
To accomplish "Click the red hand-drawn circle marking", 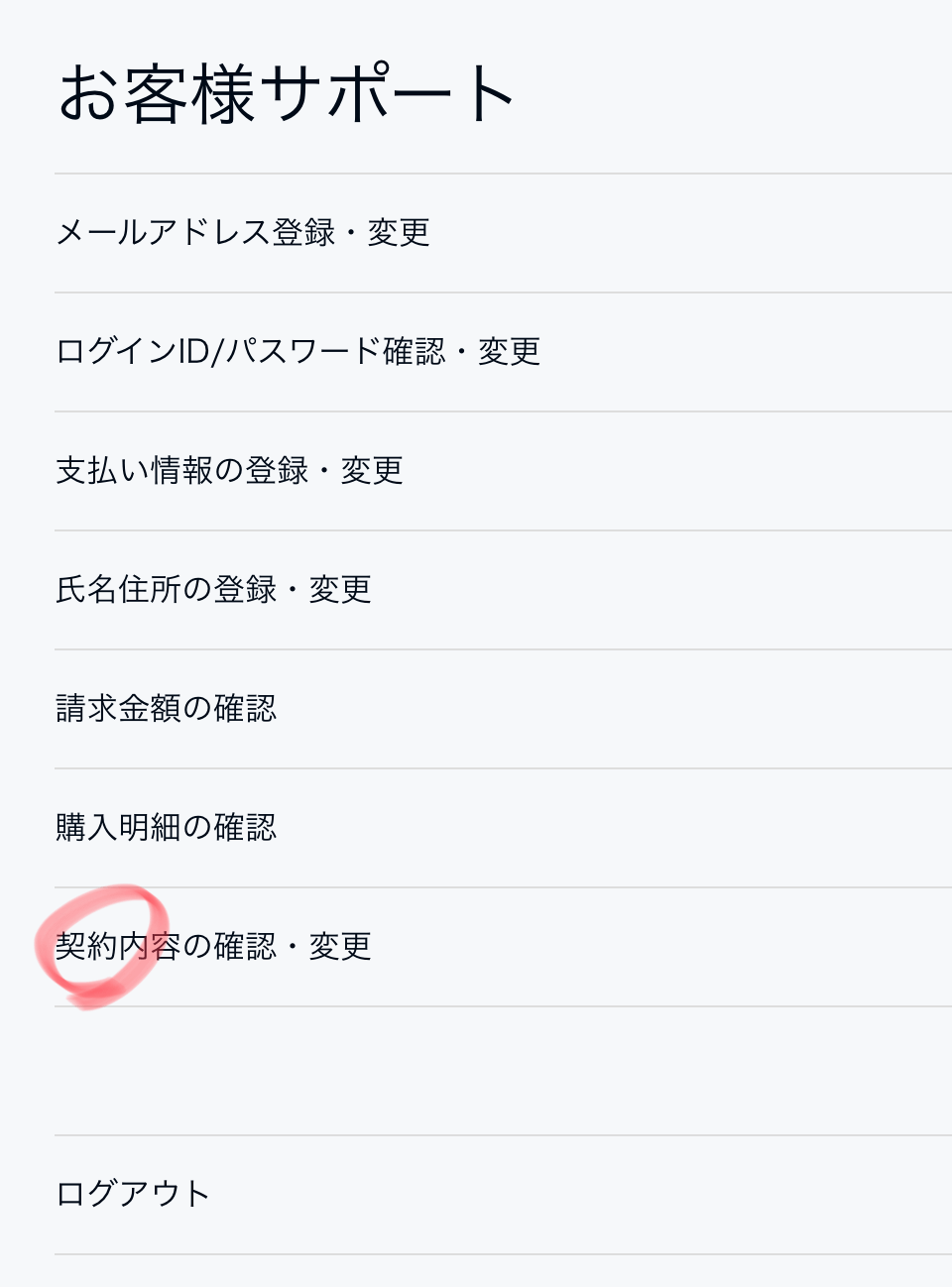I will pos(100,947).
